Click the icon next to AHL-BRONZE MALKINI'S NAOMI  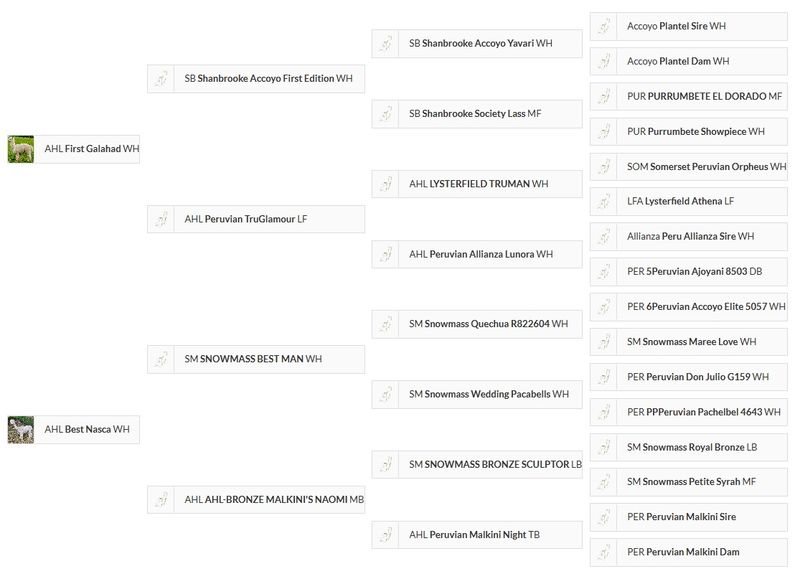161,500
